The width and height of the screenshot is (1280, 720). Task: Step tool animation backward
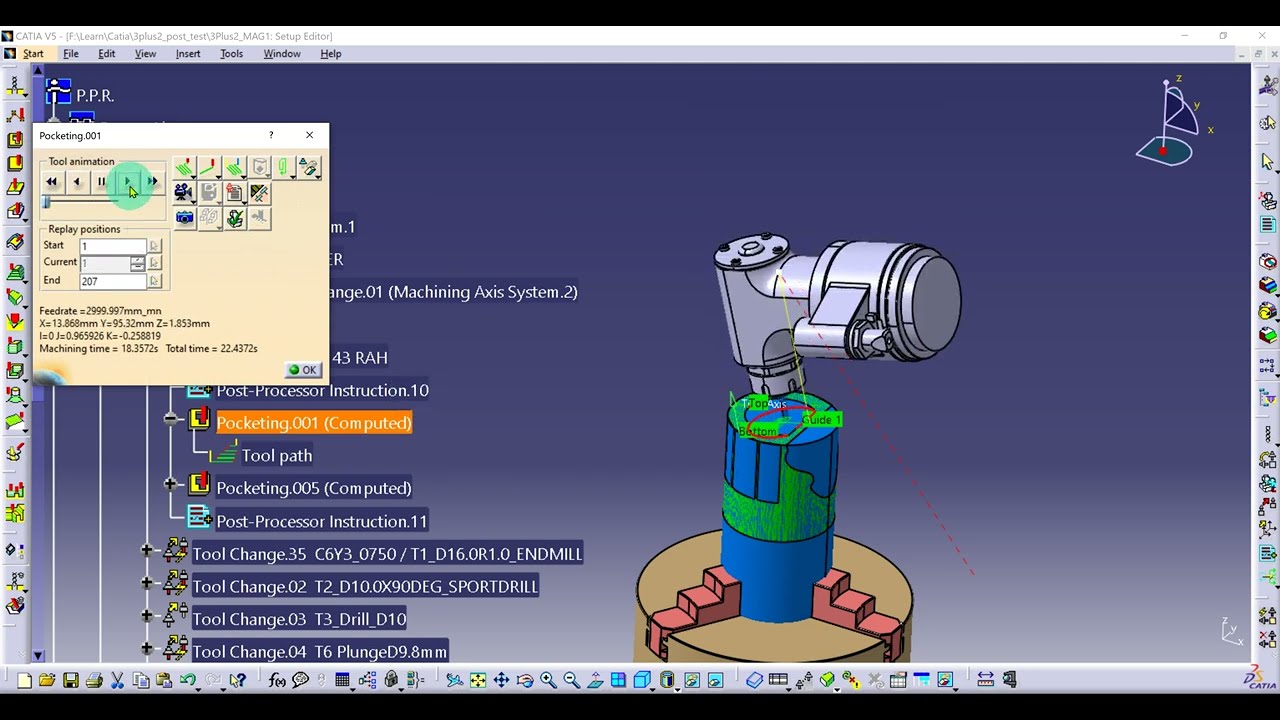(x=77, y=182)
